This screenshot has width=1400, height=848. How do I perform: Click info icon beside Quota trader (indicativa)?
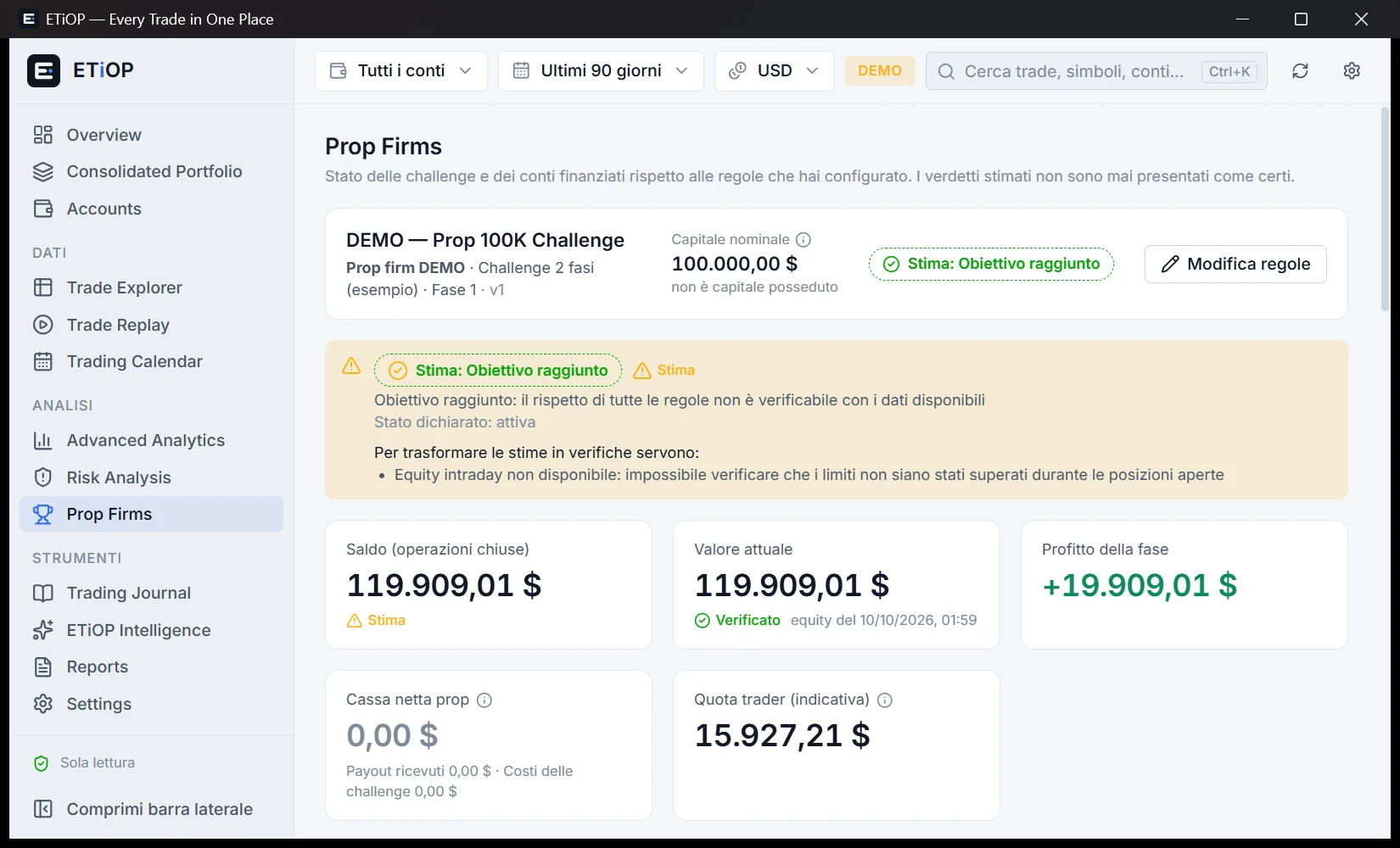click(885, 700)
